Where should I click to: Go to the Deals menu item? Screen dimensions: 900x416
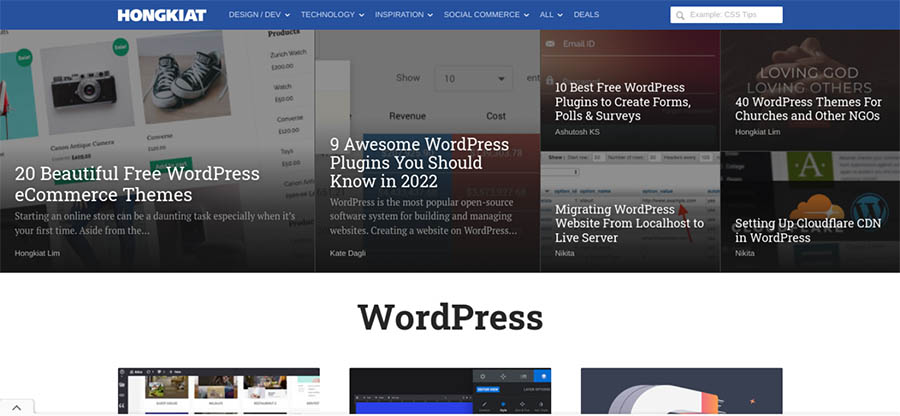(586, 15)
